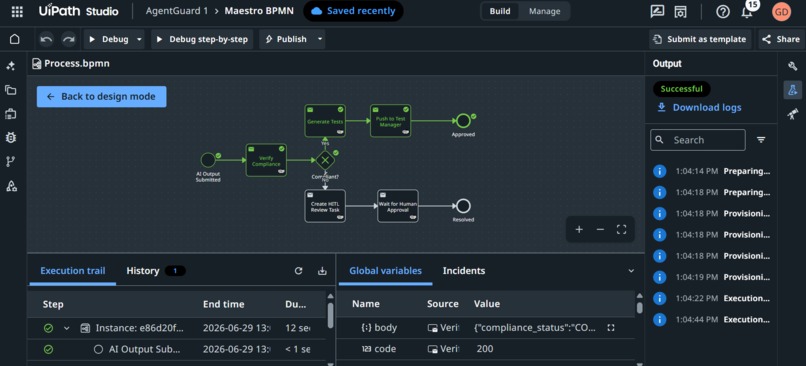Screen dimensions: 806x366
Task: Go to the home icon
Action: point(15,39)
